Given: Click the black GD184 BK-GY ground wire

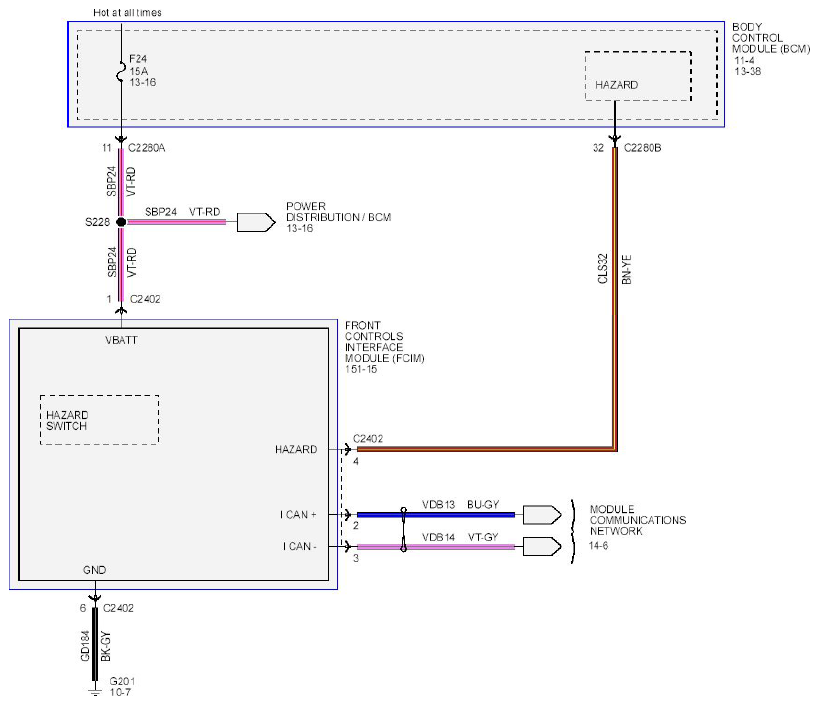Looking at the screenshot, I should 95,644.
